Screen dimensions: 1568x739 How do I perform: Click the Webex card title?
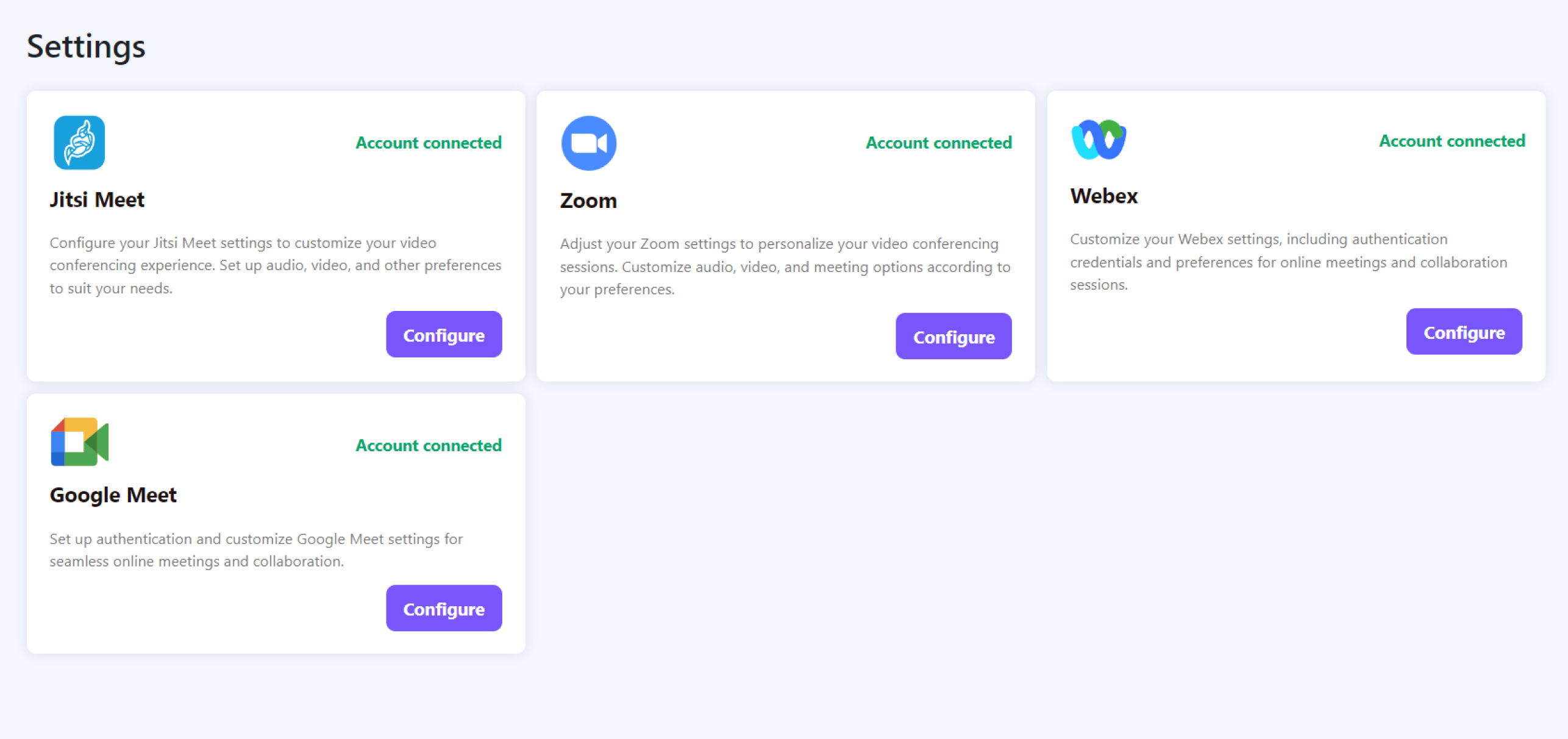(x=1103, y=196)
